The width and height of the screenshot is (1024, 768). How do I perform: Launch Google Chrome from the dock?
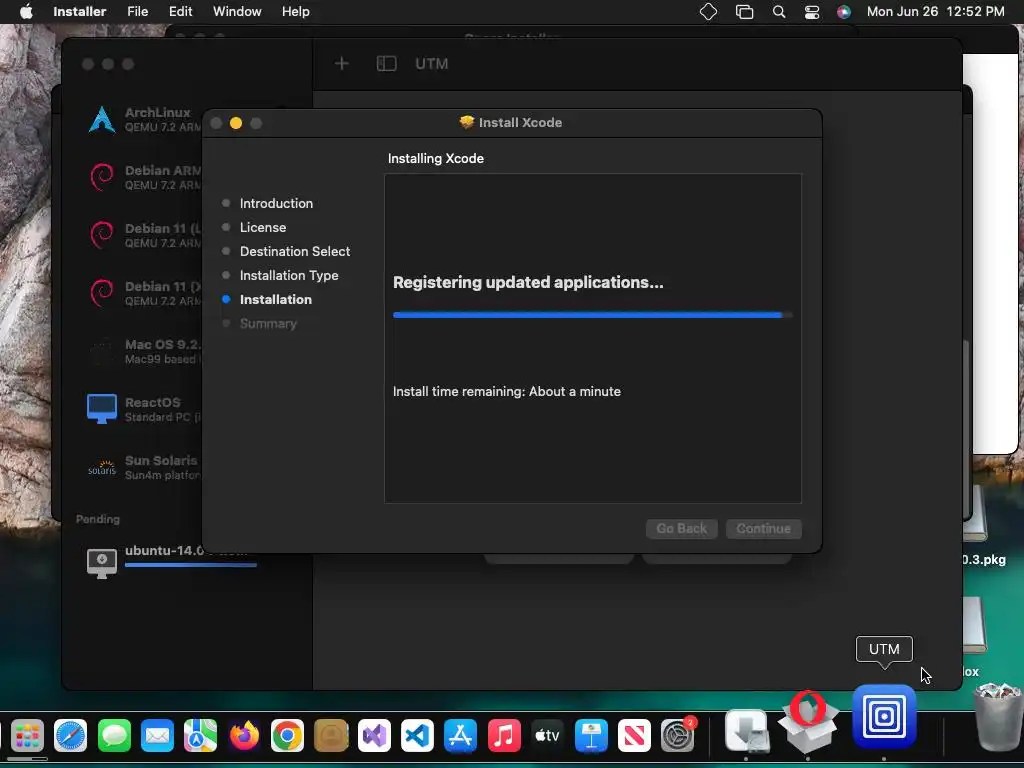pos(287,736)
